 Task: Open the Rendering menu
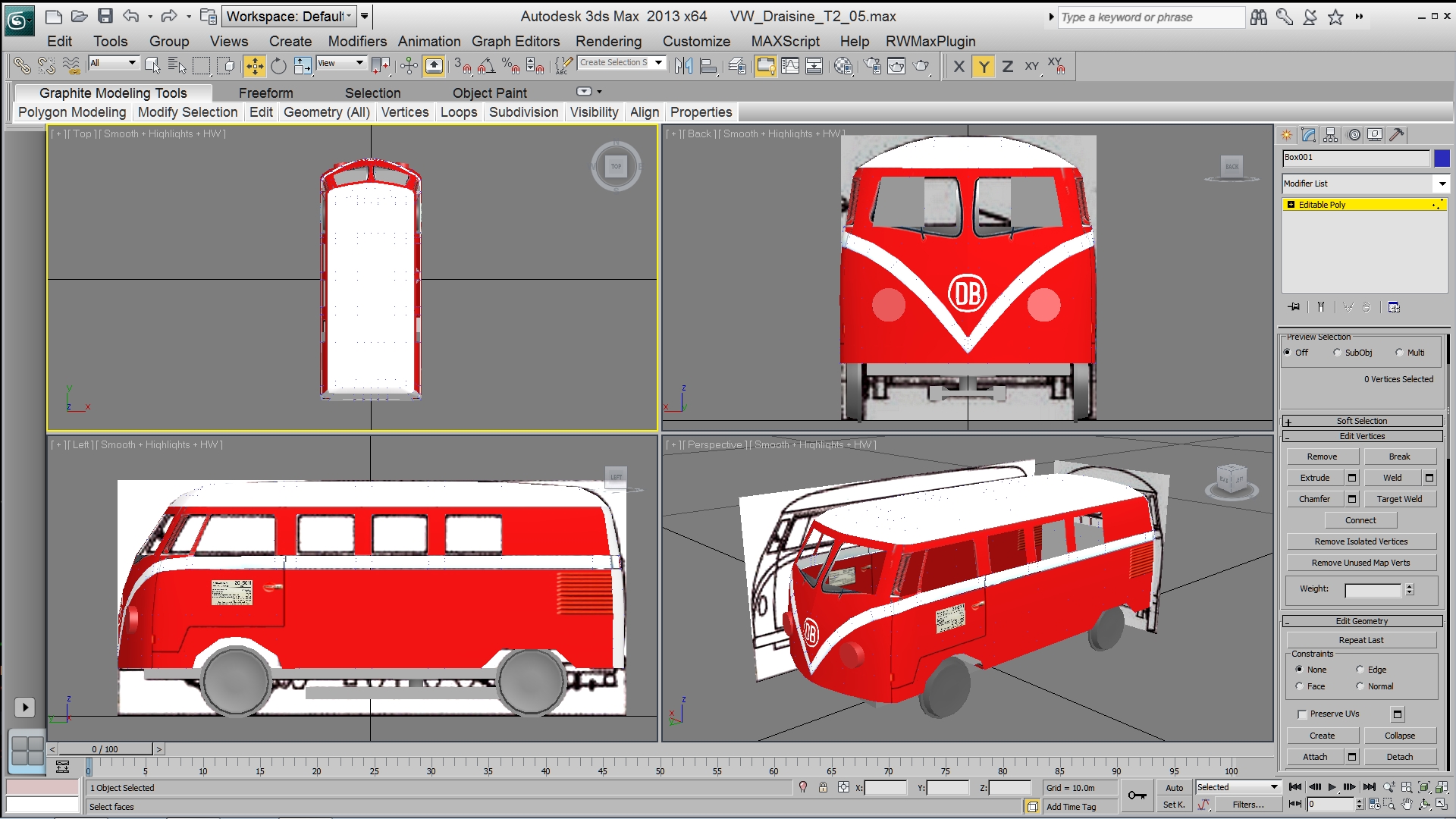click(x=608, y=41)
